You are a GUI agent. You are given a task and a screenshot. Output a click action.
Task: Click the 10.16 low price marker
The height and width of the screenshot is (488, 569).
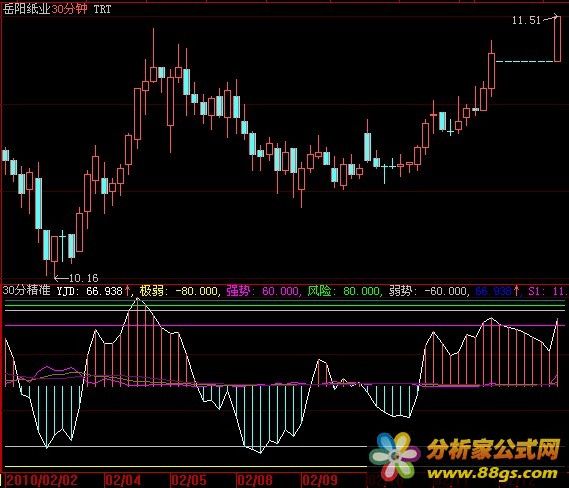[83, 278]
